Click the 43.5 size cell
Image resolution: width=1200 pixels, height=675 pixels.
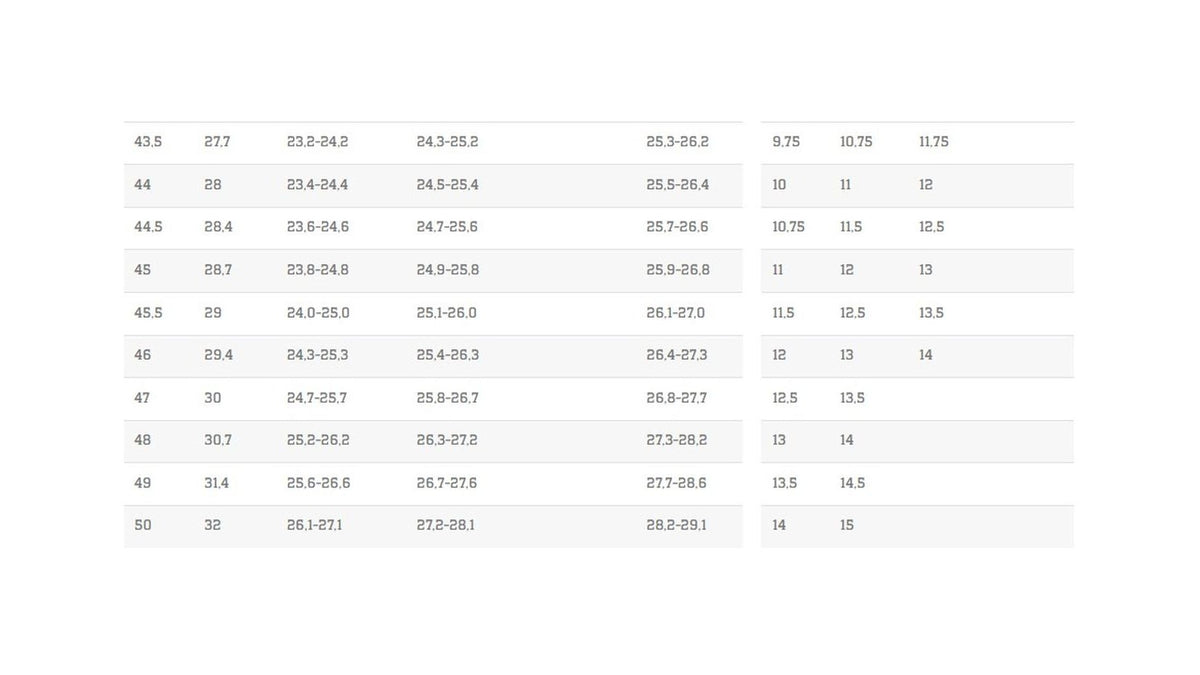[148, 142]
